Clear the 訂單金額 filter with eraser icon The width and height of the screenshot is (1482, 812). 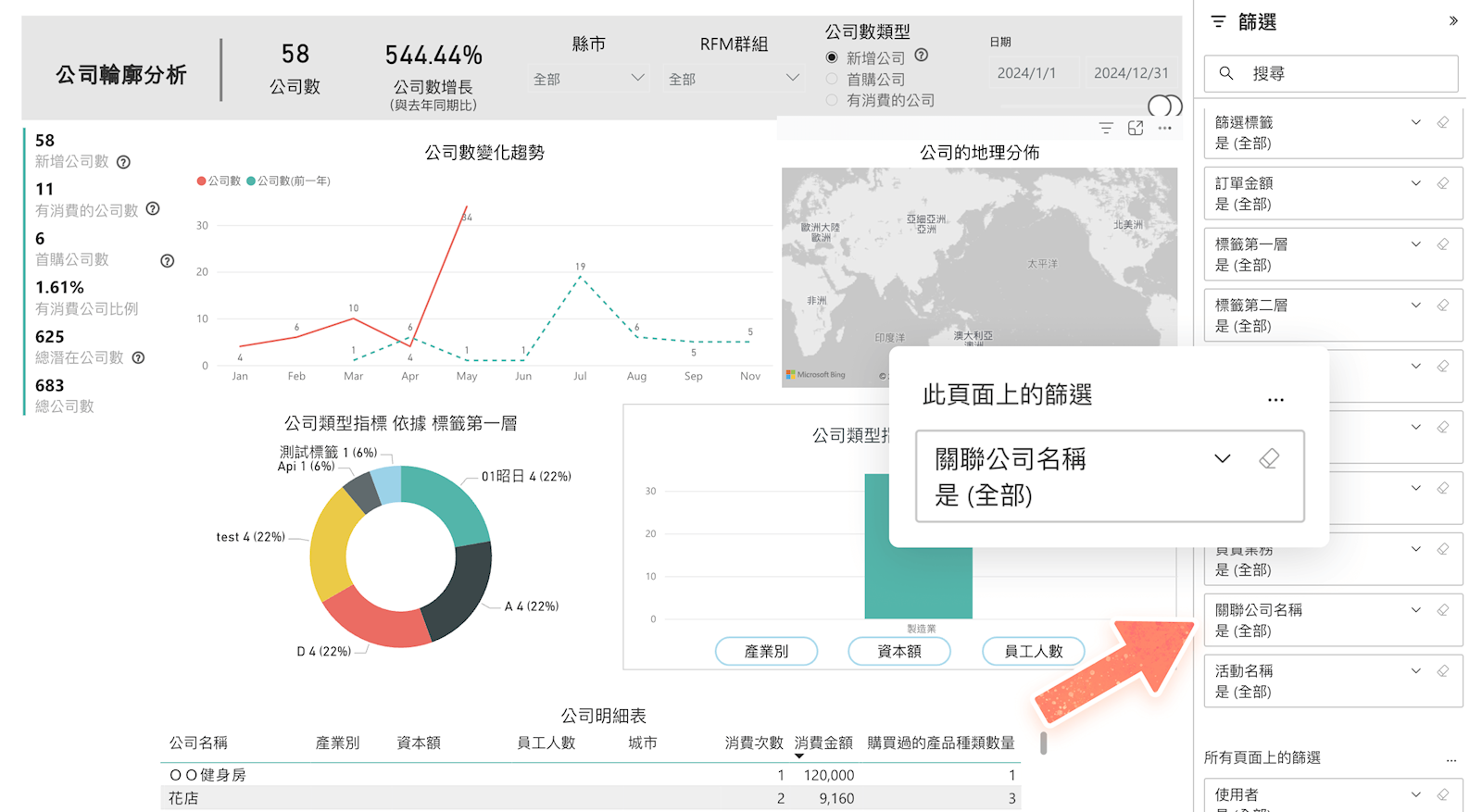click(1442, 183)
